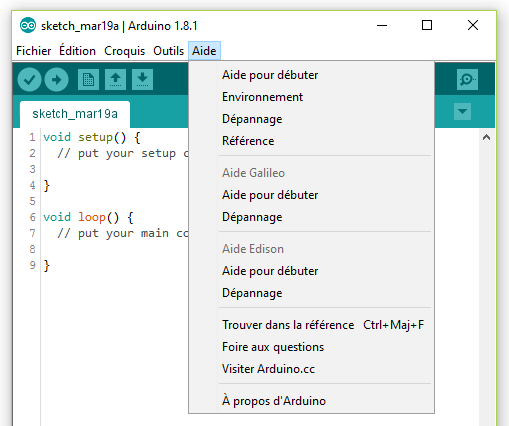Select Trouver dans la référence
The width and height of the screenshot is (509, 426).
click(311, 325)
